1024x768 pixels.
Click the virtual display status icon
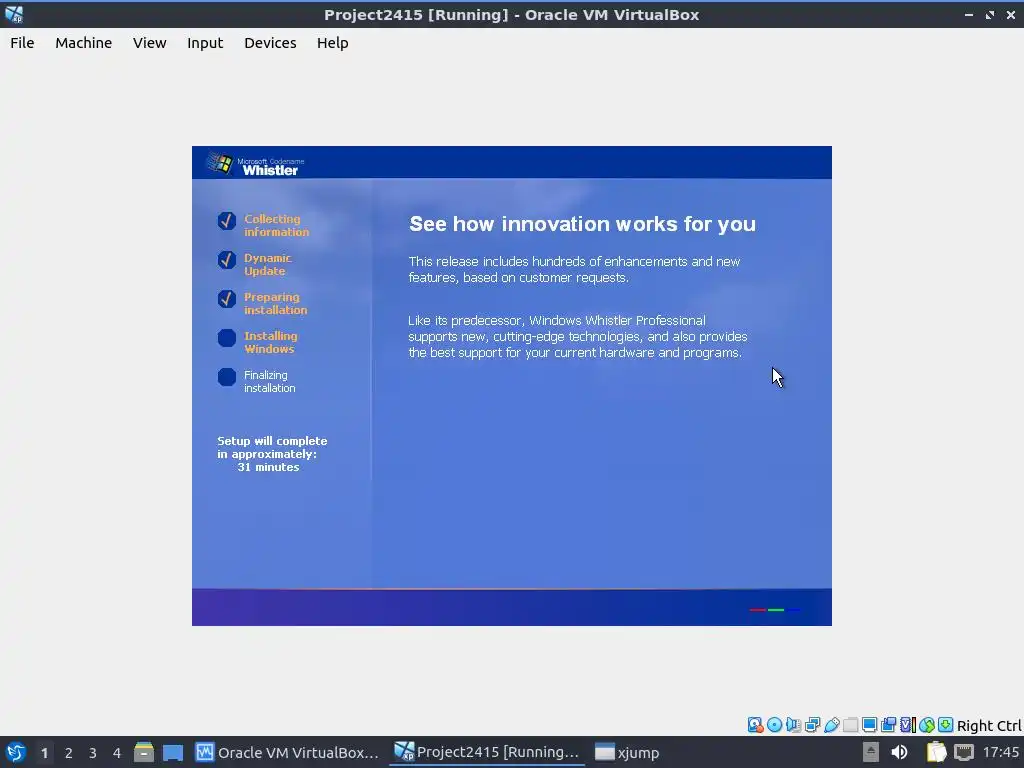(869, 725)
